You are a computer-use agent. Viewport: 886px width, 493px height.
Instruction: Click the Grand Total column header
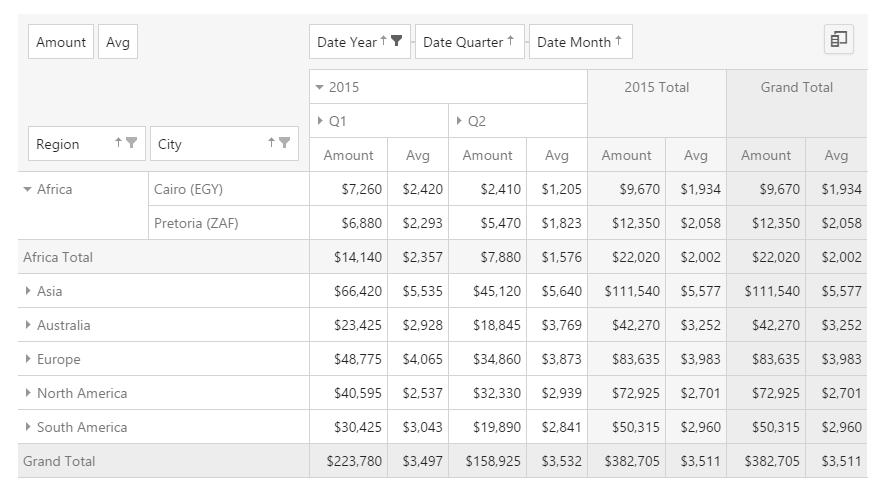tap(796, 87)
